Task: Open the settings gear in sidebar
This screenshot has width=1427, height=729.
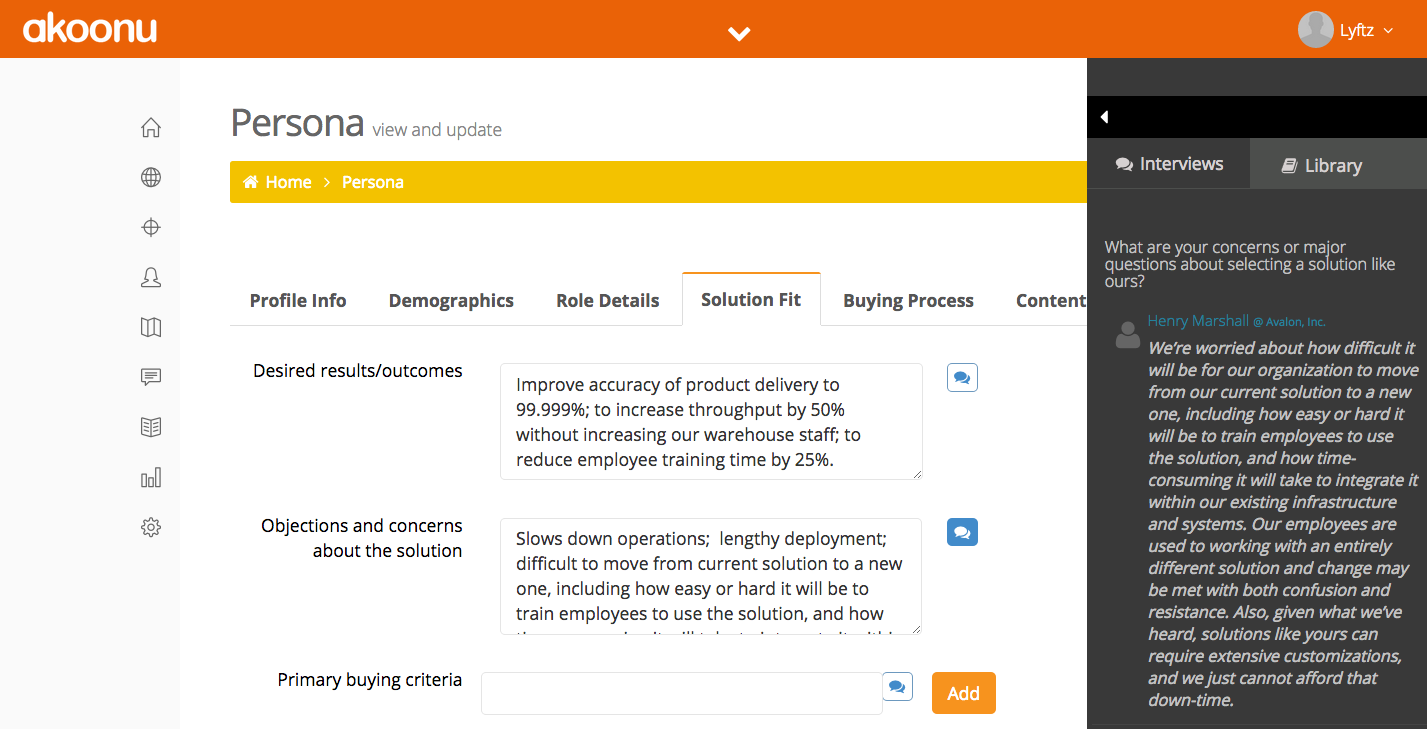Action: (x=150, y=526)
